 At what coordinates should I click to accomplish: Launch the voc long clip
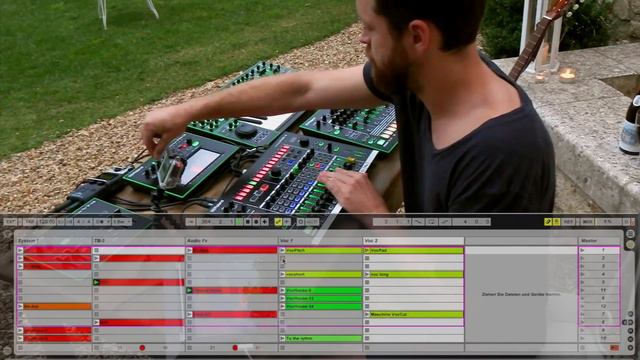pos(367,274)
